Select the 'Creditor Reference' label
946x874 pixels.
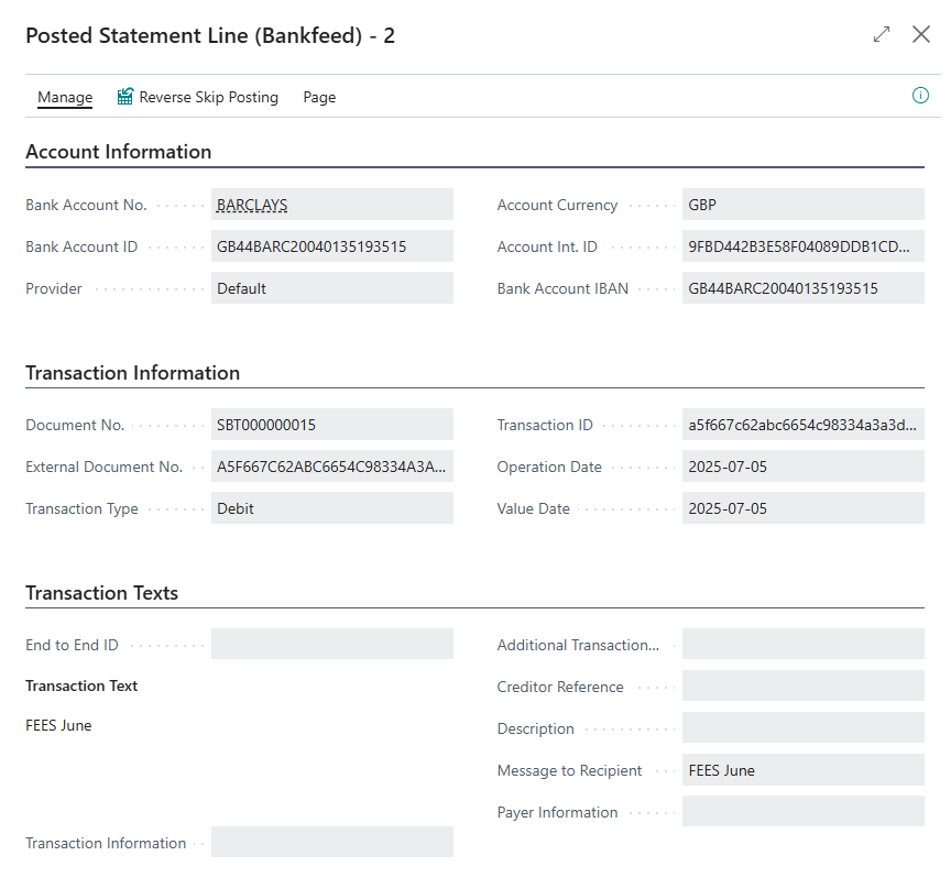coord(560,686)
